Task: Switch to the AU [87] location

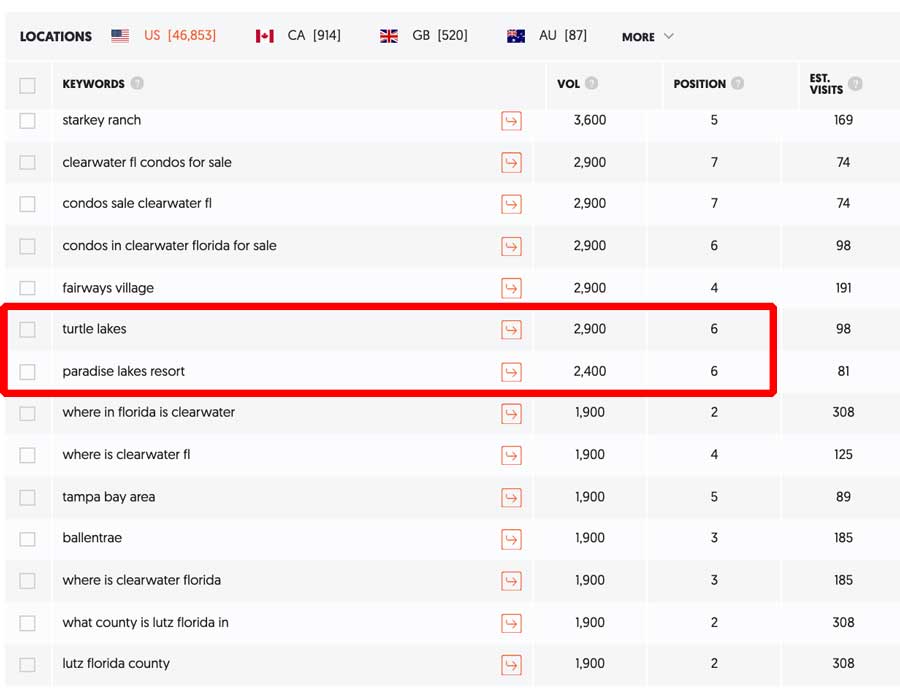Action: [x=562, y=36]
